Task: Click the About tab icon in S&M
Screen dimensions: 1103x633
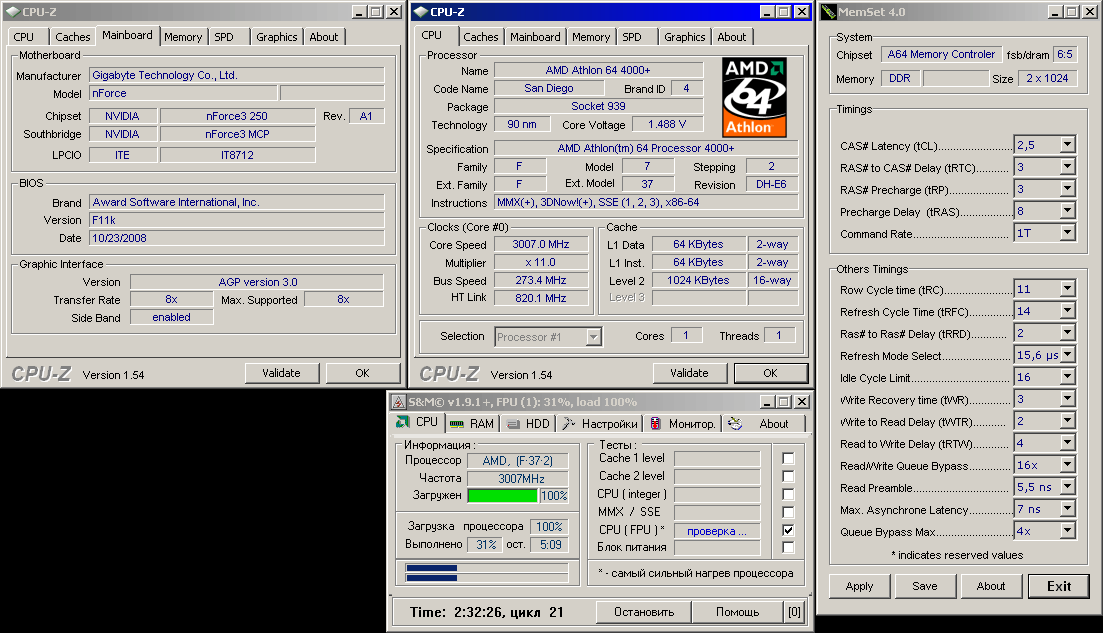Action: pos(735,423)
